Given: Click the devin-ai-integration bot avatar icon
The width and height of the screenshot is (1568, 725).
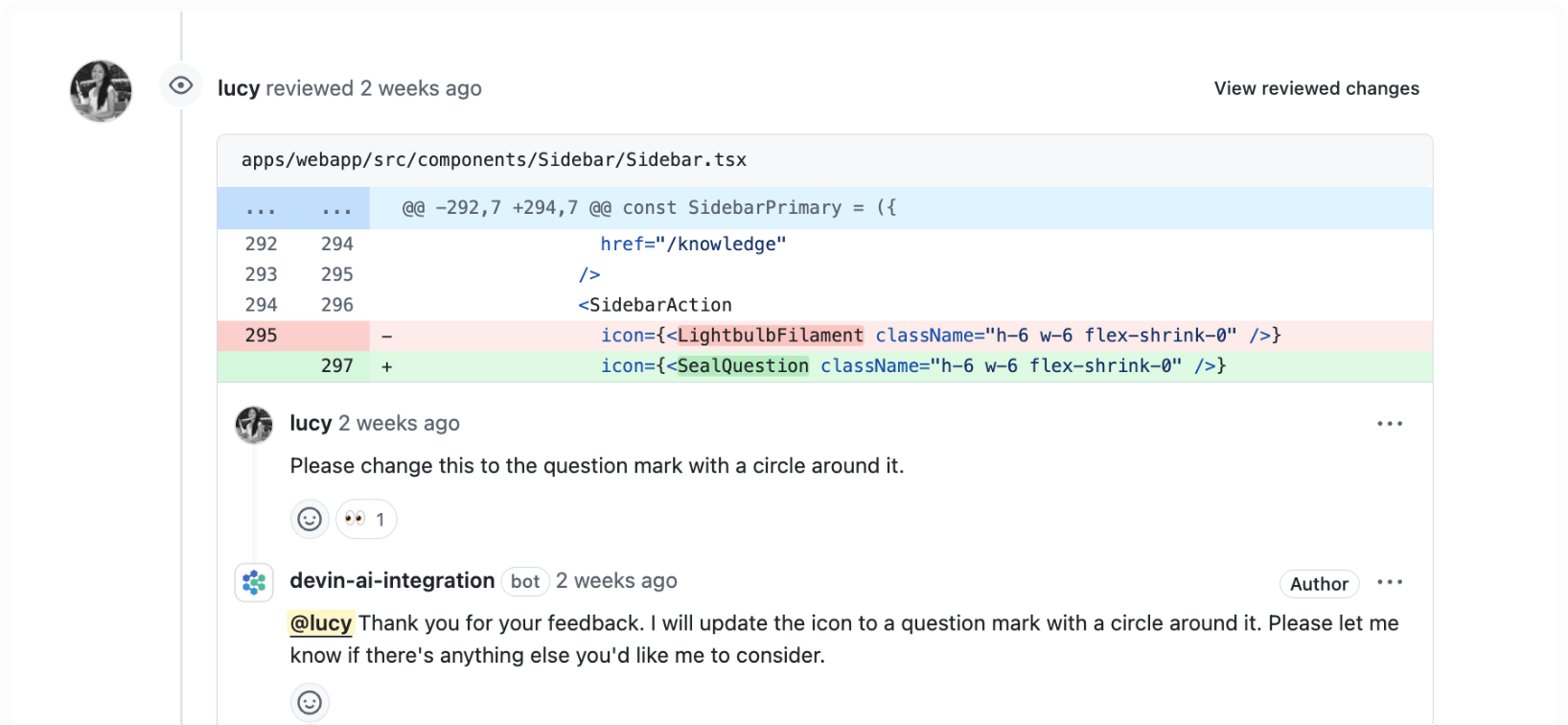Looking at the screenshot, I should pos(254,582).
